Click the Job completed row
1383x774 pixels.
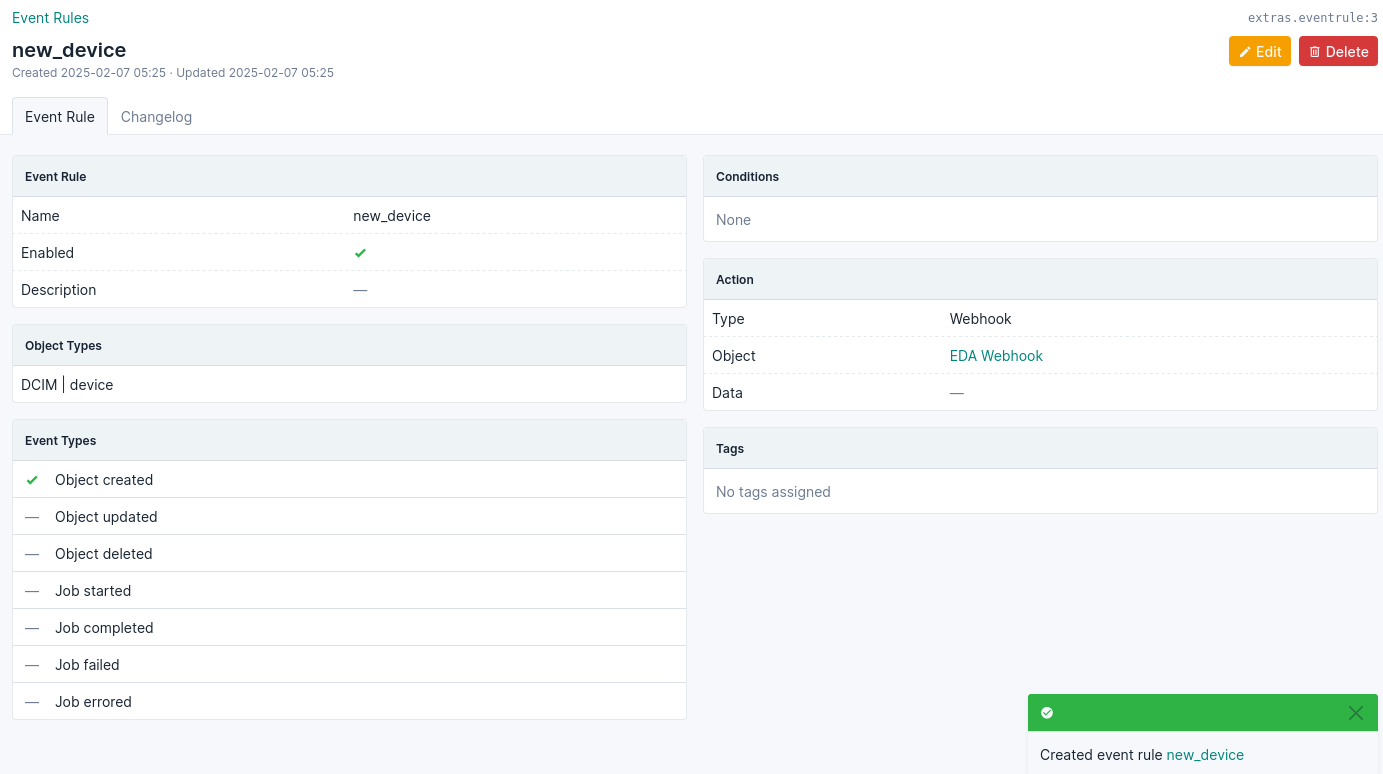pos(349,628)
